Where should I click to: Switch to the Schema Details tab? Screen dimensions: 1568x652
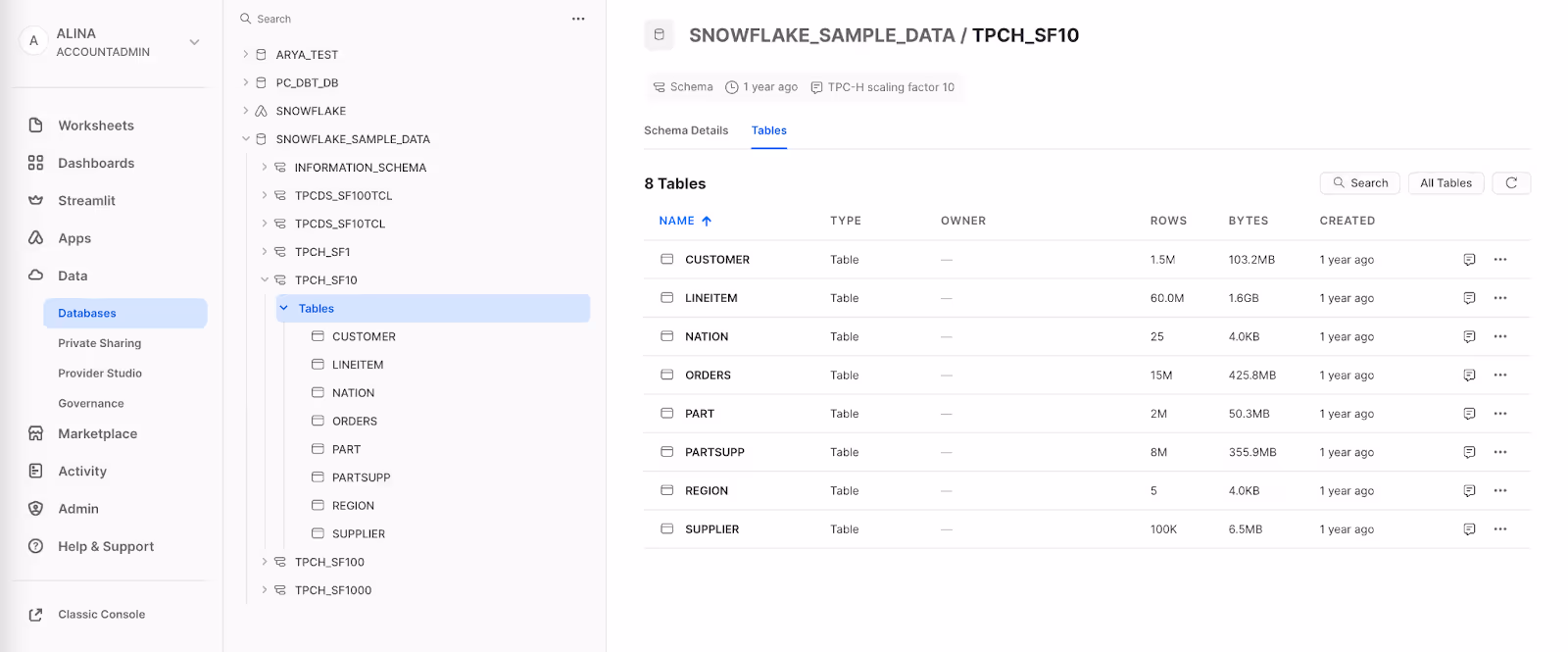click(x=686, y=130)
